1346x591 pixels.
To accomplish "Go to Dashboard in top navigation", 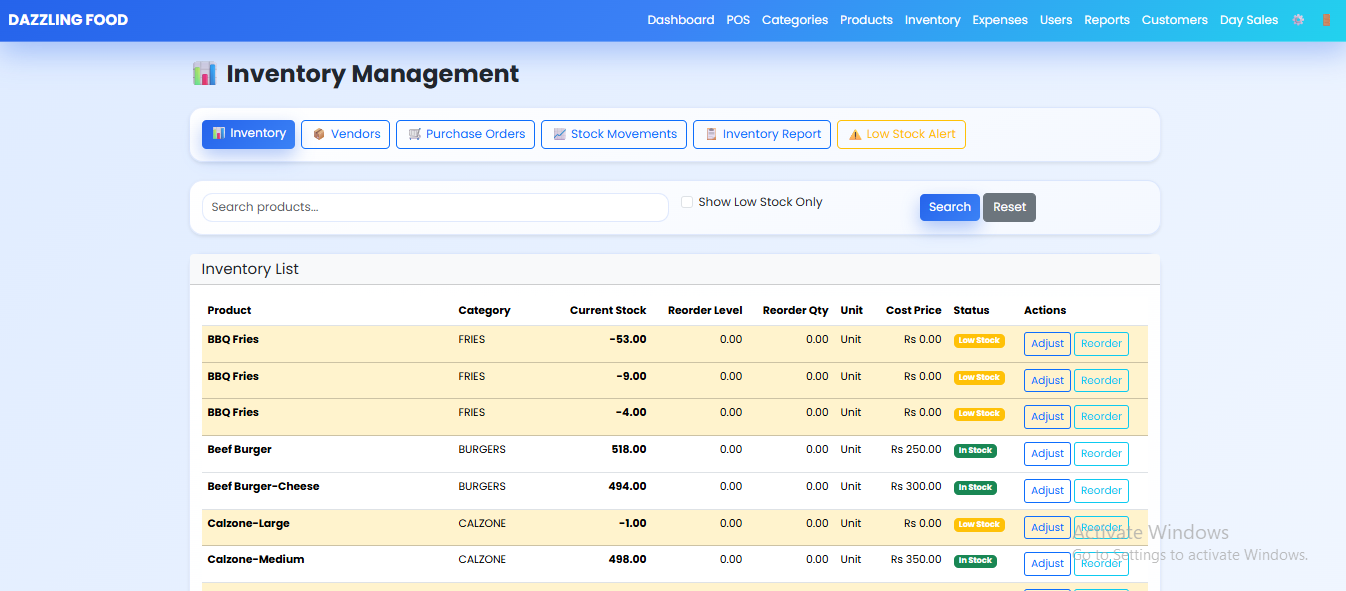I will pyautogui.click(x=680, y=20).
